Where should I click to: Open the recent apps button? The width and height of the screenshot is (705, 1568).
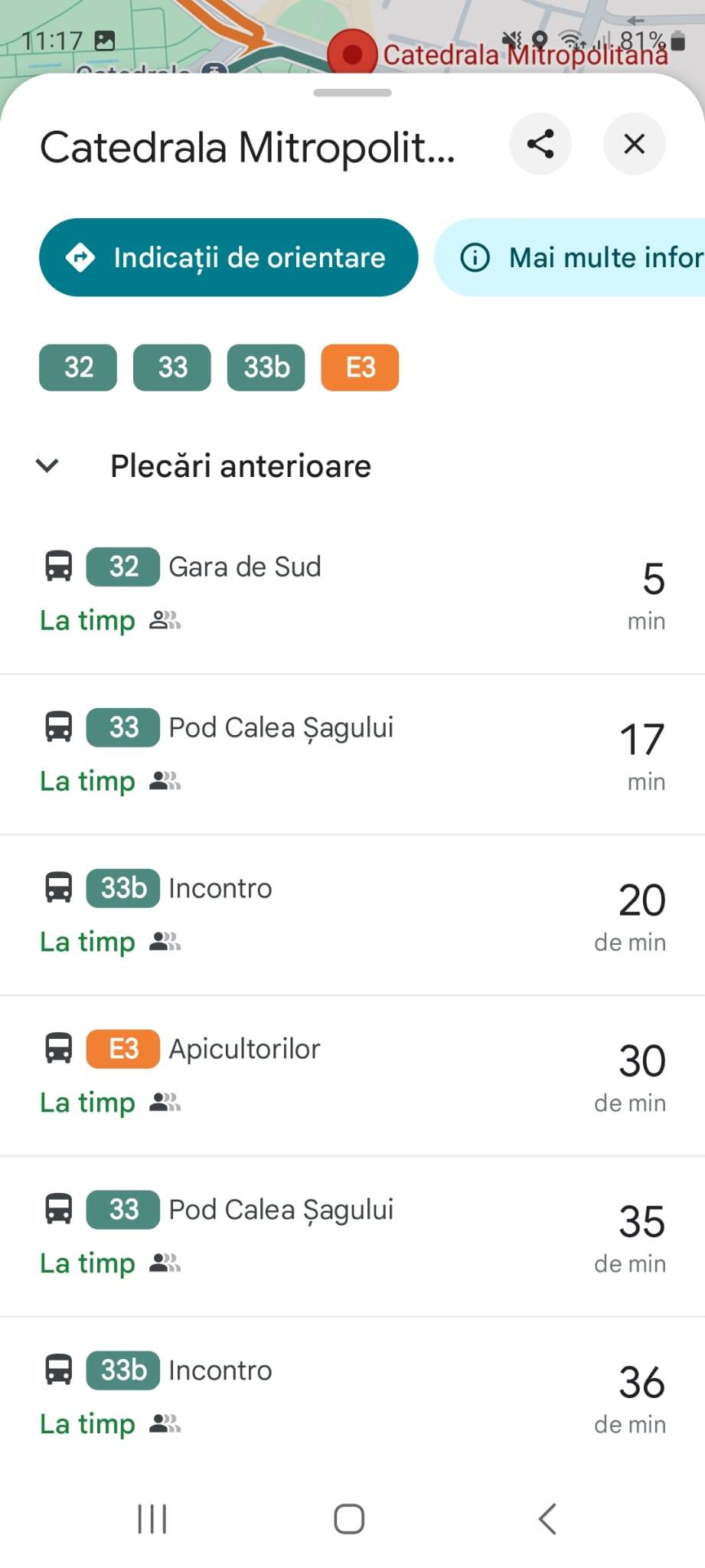click(x=152, y=1519)
